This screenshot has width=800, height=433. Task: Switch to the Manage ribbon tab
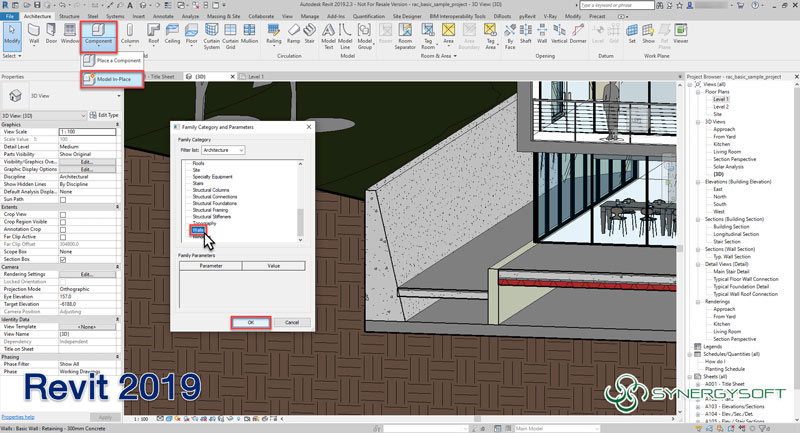[309, 16]
